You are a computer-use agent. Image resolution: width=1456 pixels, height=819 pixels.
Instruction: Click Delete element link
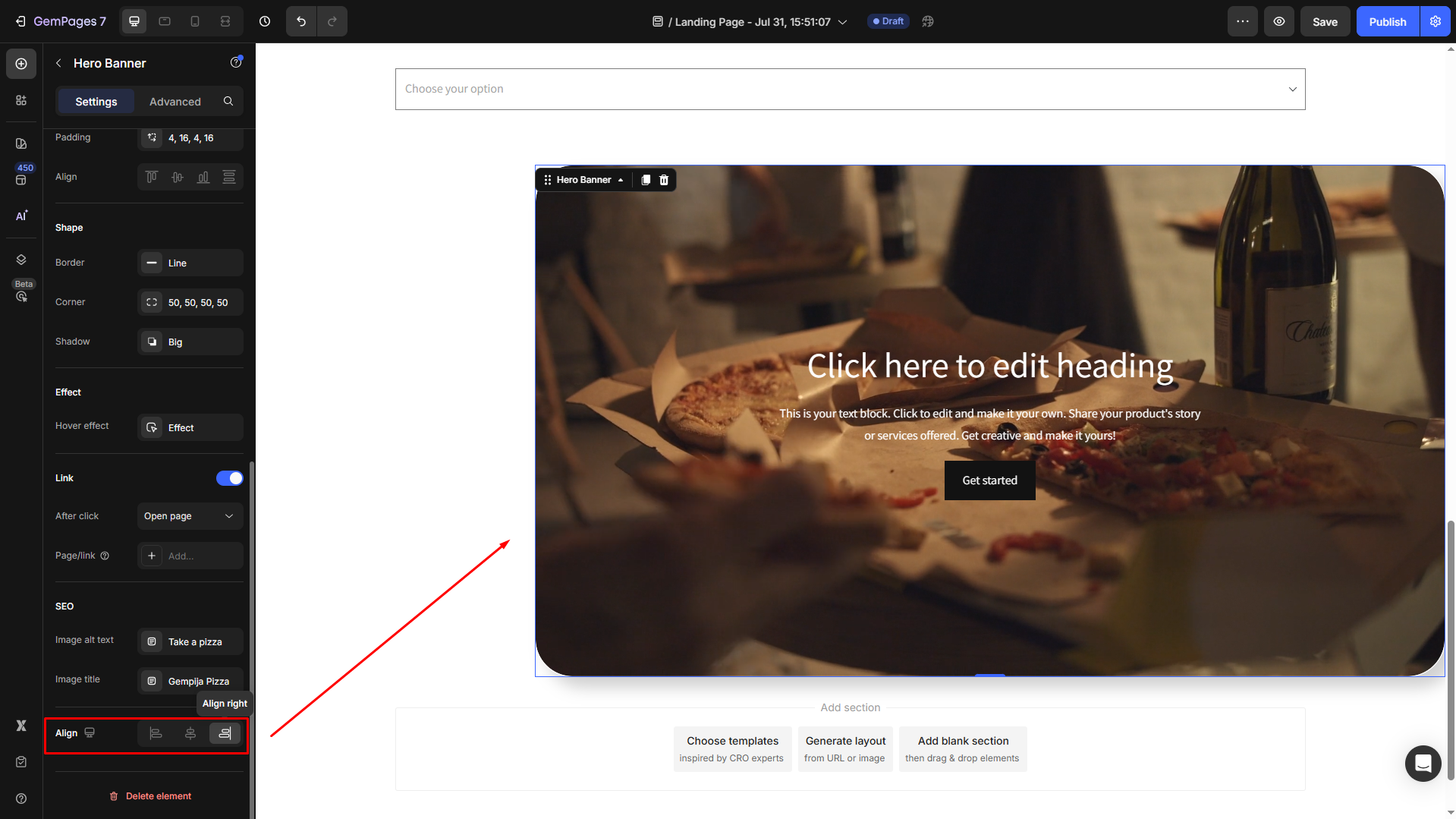(x=150, y=796)
